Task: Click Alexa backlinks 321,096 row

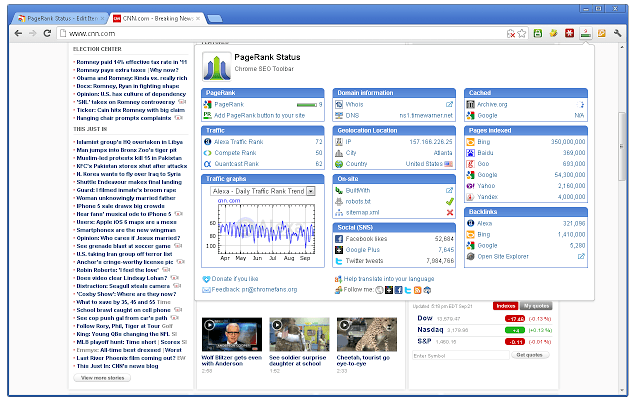Action: 526,224
